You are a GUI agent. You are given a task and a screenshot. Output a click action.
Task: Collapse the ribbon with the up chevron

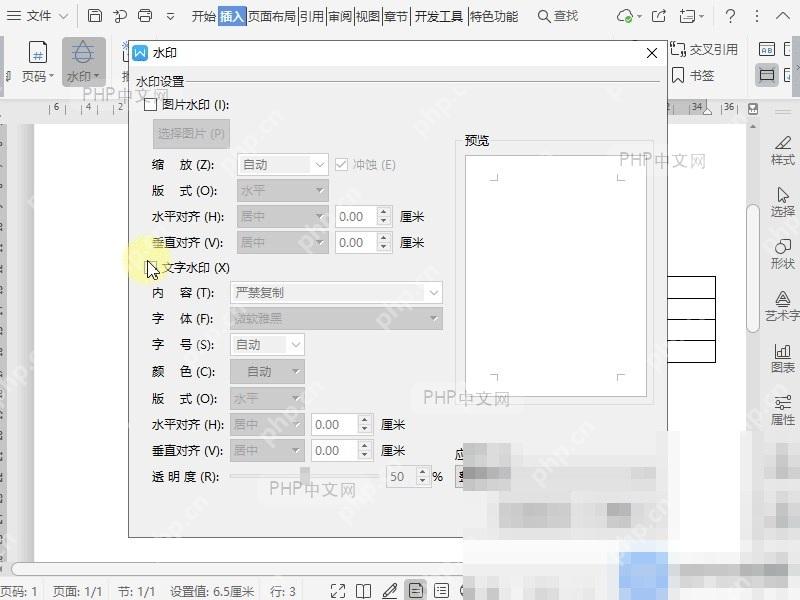783,16
